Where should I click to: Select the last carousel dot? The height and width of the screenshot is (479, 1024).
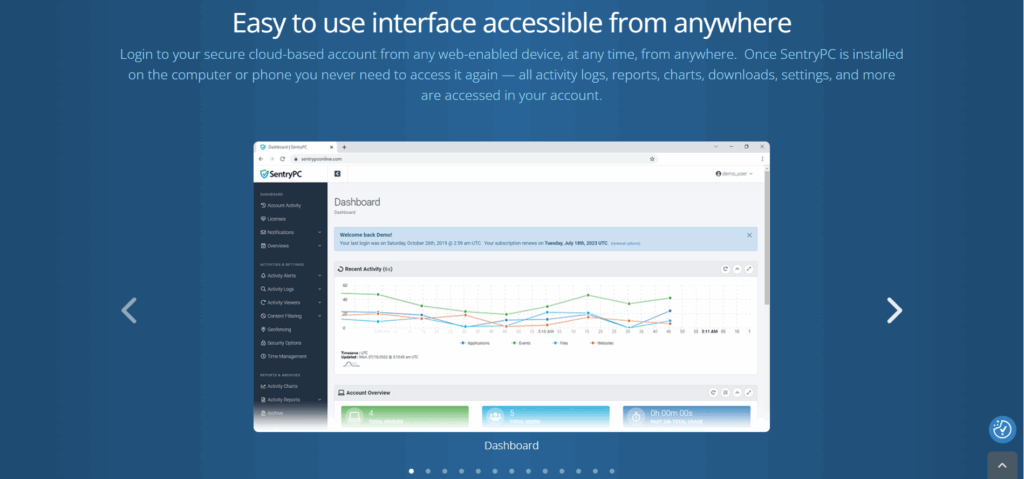pyautogui.click(x=612, y=471)
